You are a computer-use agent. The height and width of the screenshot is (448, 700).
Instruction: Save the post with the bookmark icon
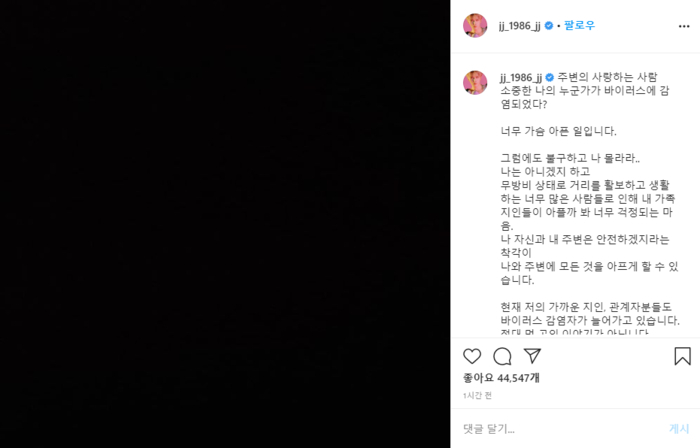(x=682, y=356)
